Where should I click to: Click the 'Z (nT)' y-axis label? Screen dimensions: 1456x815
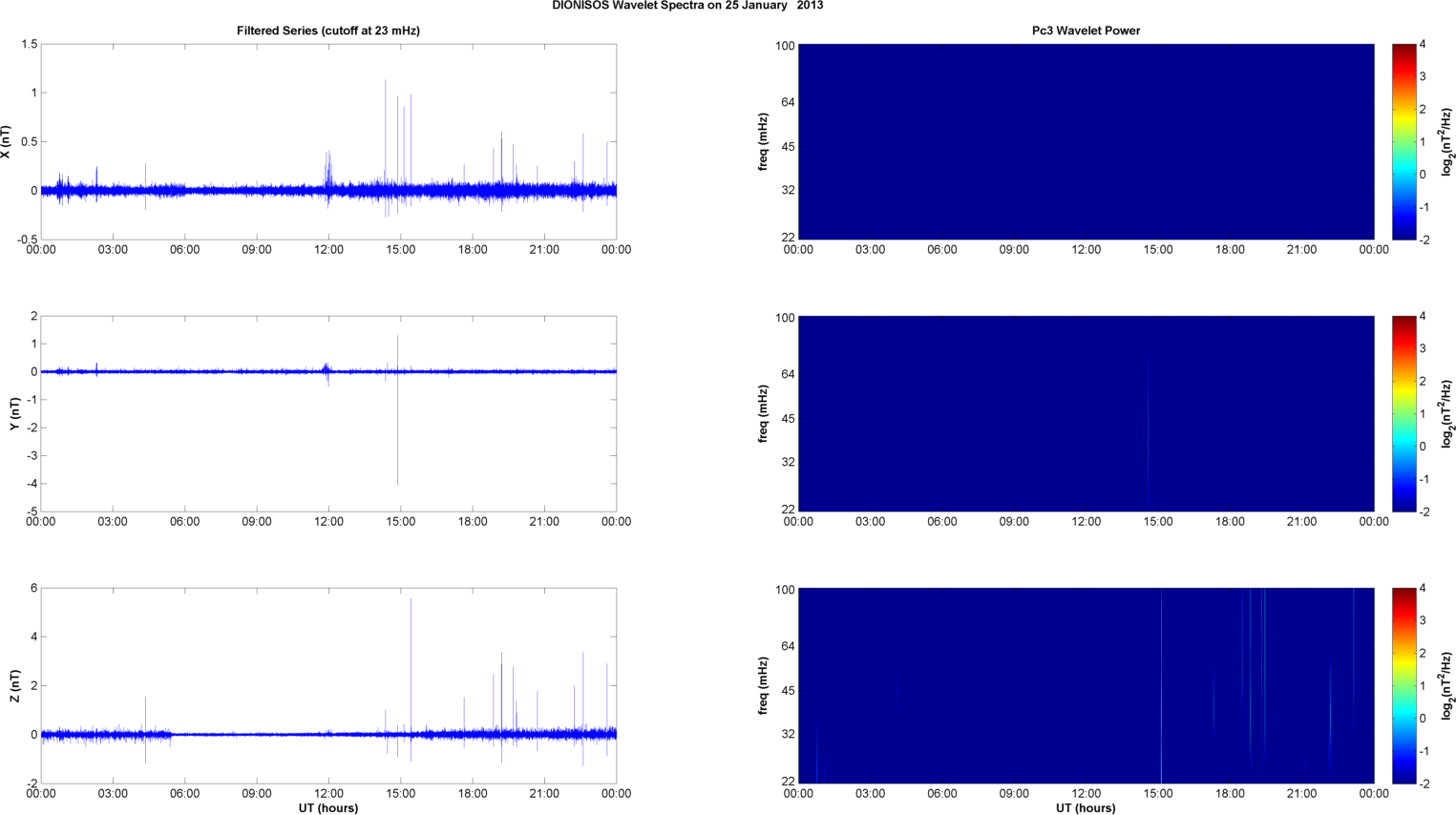(x=15, y=686)
